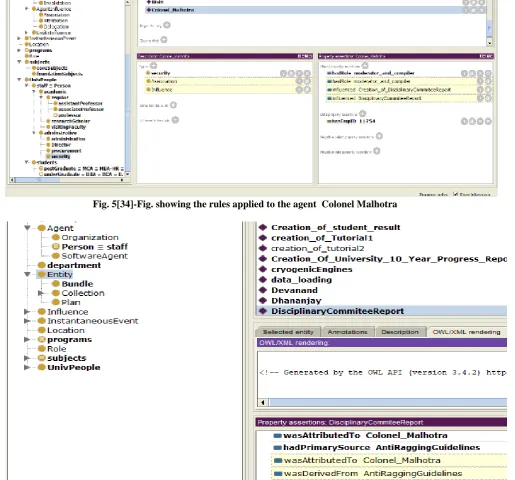Explain-inference button on the security type row
This screenshot has height=480, width=515.
[x=283, y=73]
